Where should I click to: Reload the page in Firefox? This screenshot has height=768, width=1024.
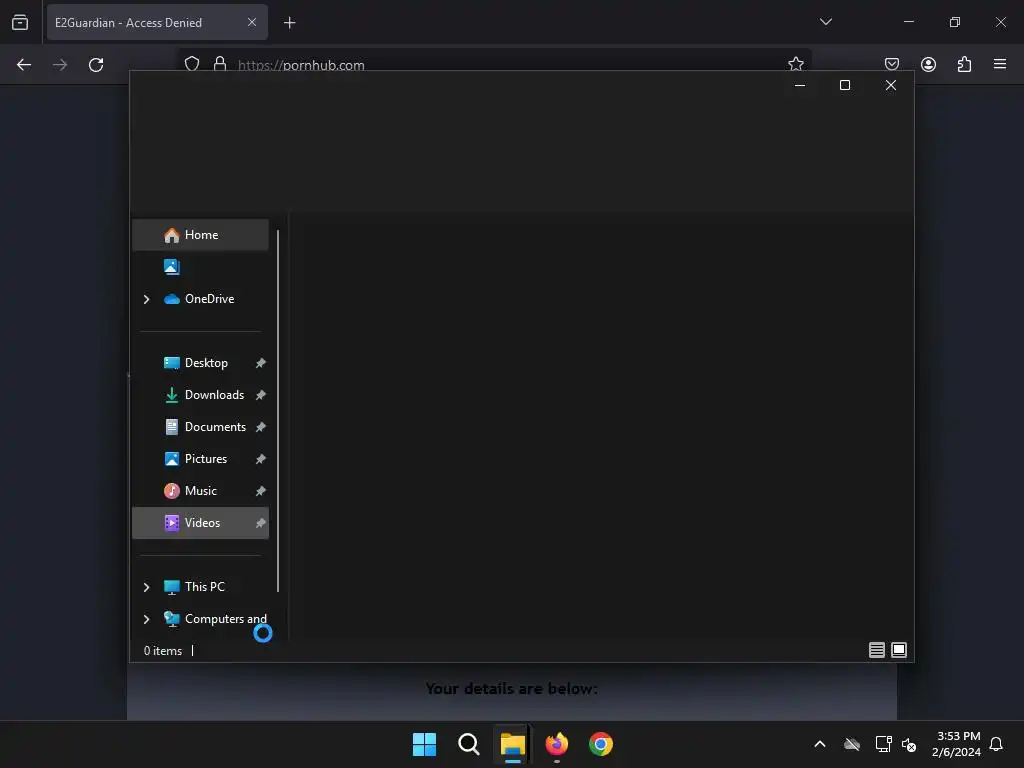pos(96,65)
